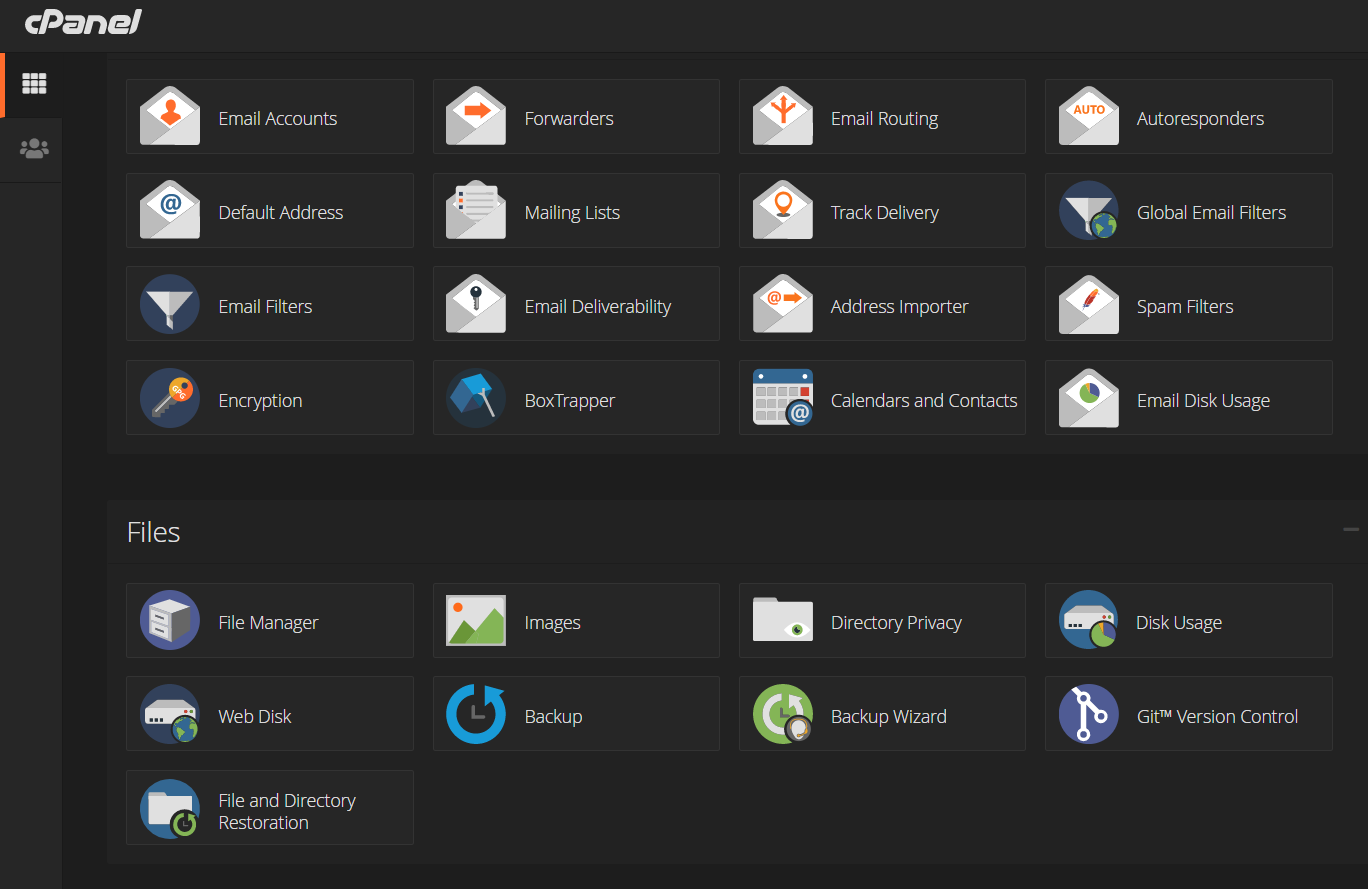Open the Address Importer text link
Screen dimensions: 1368x889
tap(899, 306)
